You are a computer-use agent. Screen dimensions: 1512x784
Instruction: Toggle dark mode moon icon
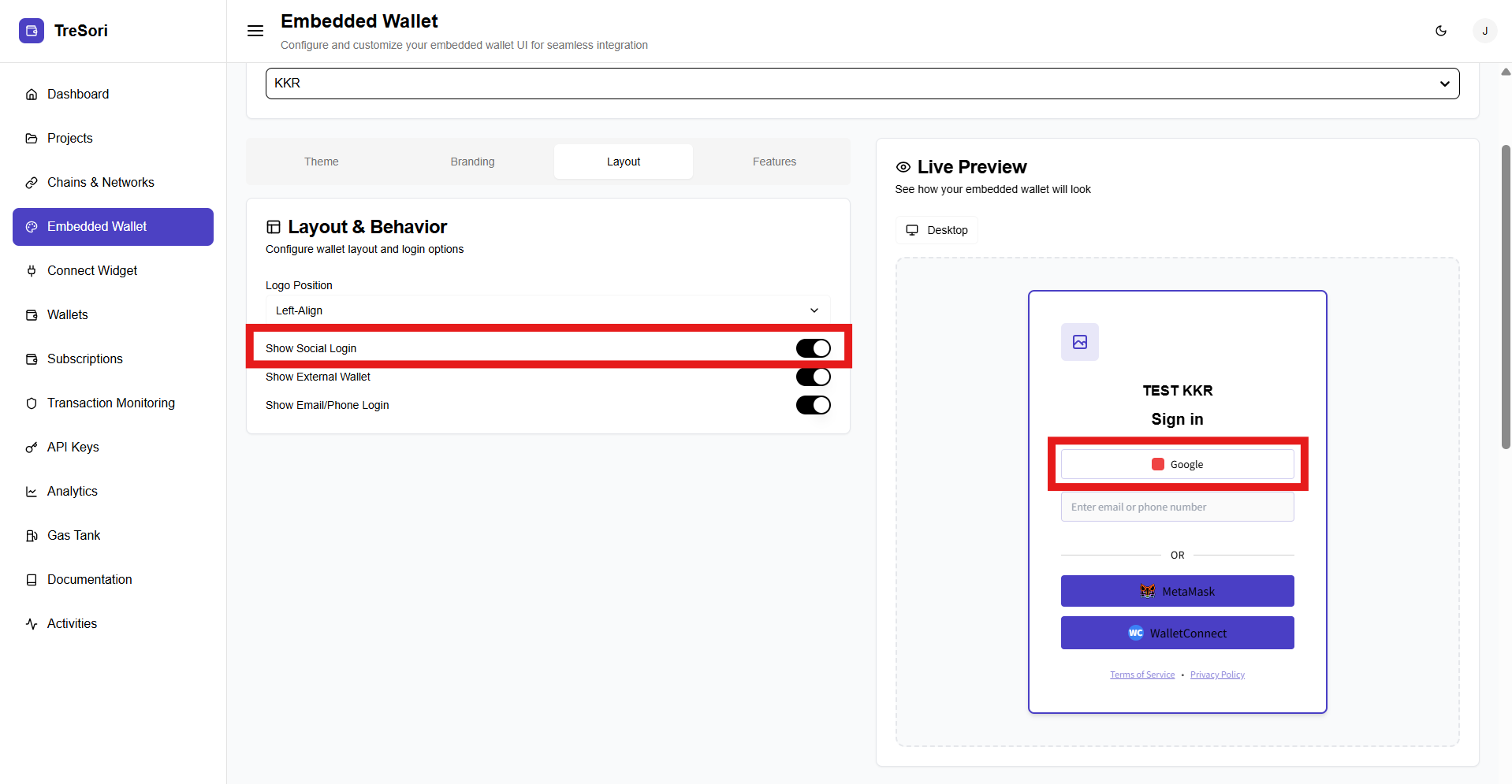point(1441,31)
